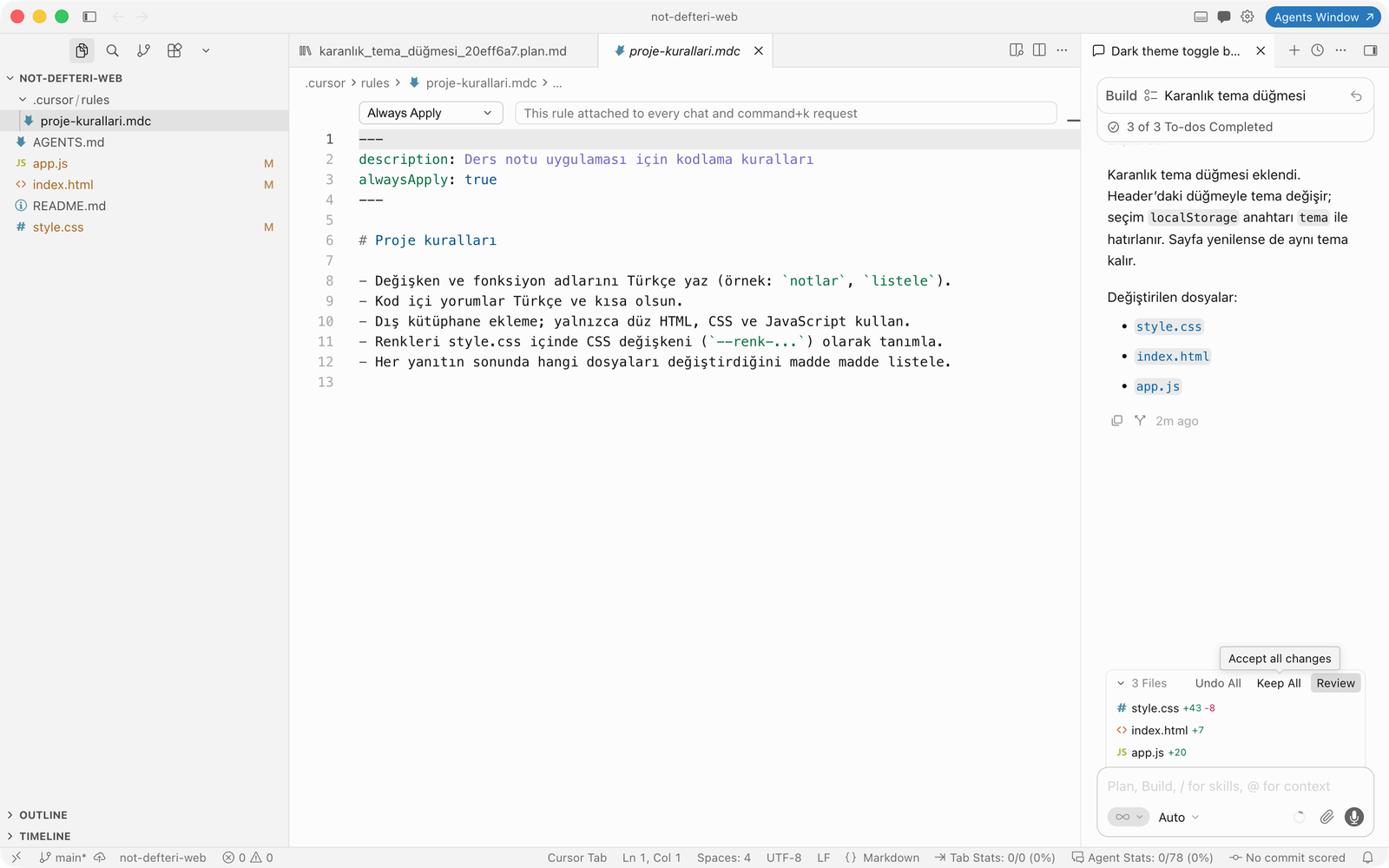
Task: Expand the TIMELINE section
Action: [45, 837]
